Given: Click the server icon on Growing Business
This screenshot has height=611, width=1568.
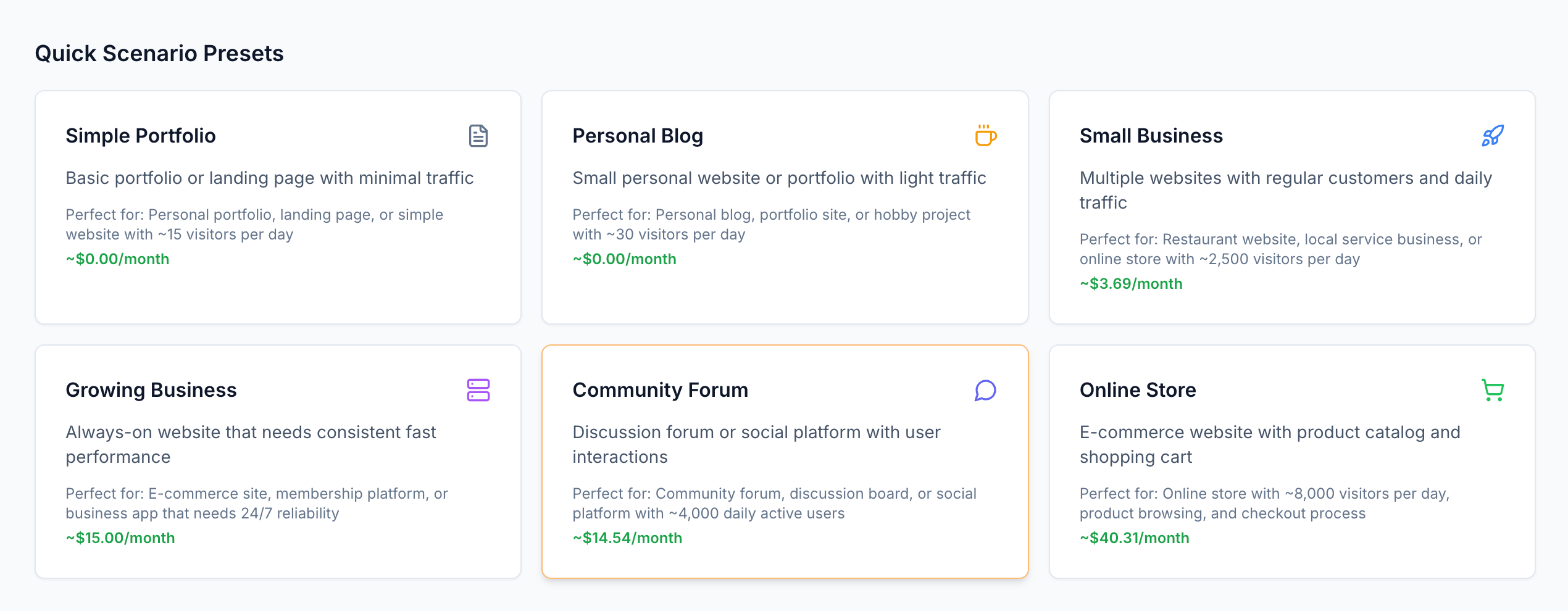Looking at the screenshot, I should (478, 390).
